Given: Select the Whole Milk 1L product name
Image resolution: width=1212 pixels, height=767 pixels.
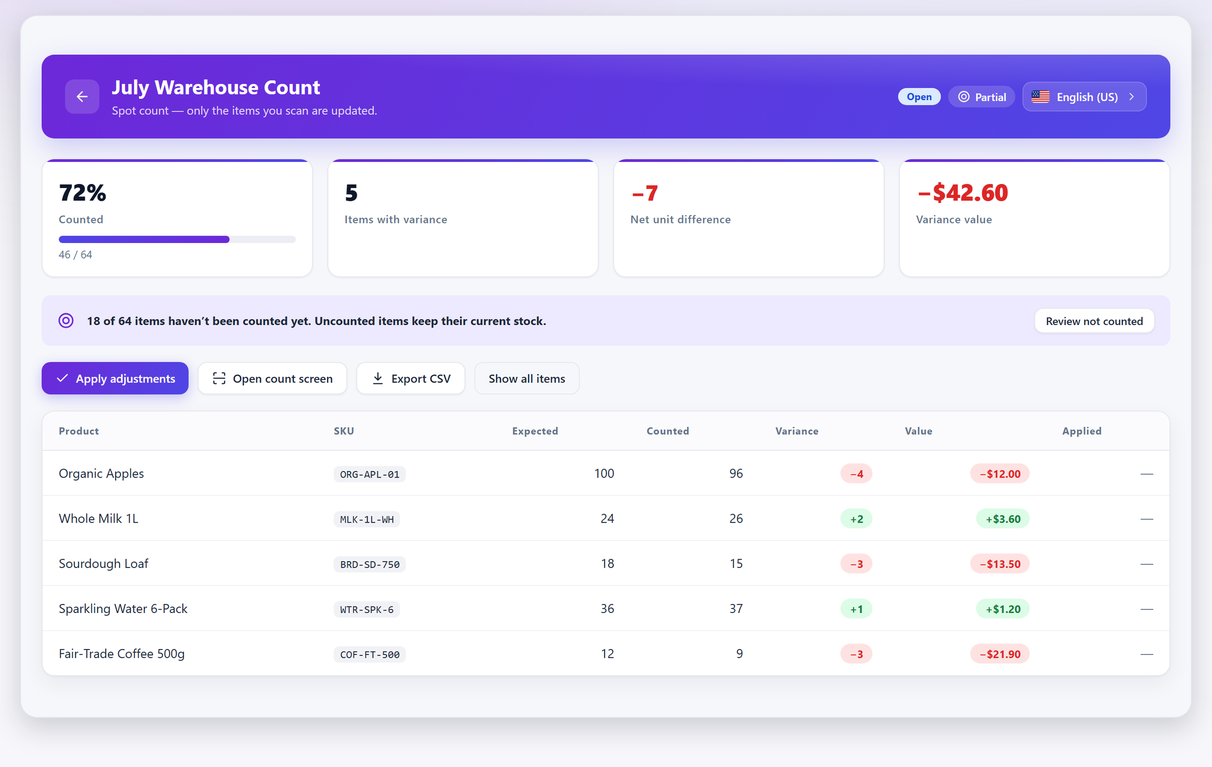Looking at the screenshot, I should pyautogui.click(x=99, y=519).
